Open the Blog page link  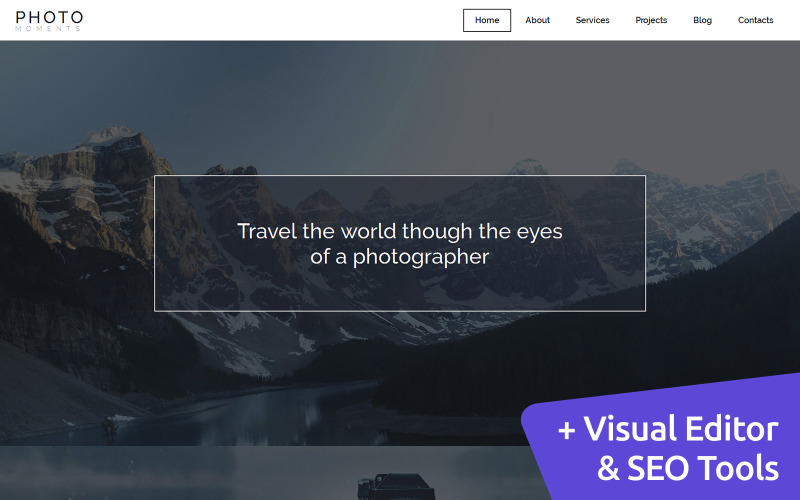702,20
